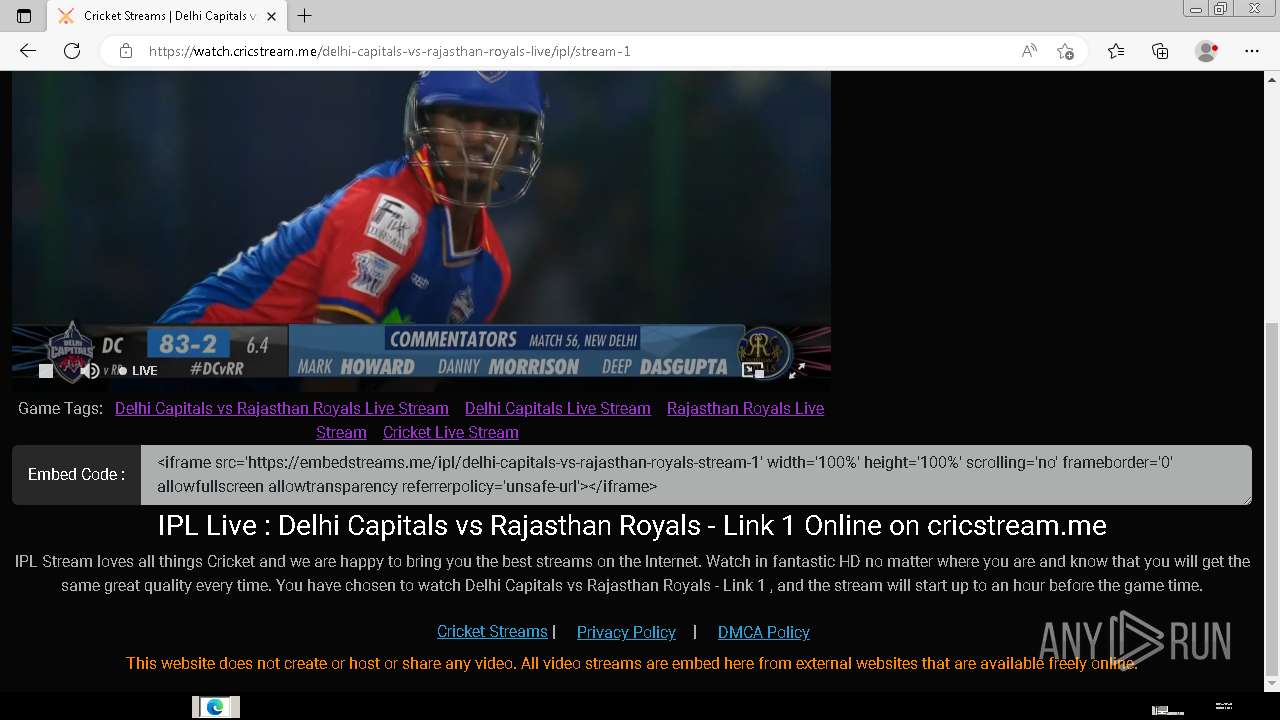Screen dimensions: 1280x720
Task: Click inside the embed code text area
Action: pos(696,475)
